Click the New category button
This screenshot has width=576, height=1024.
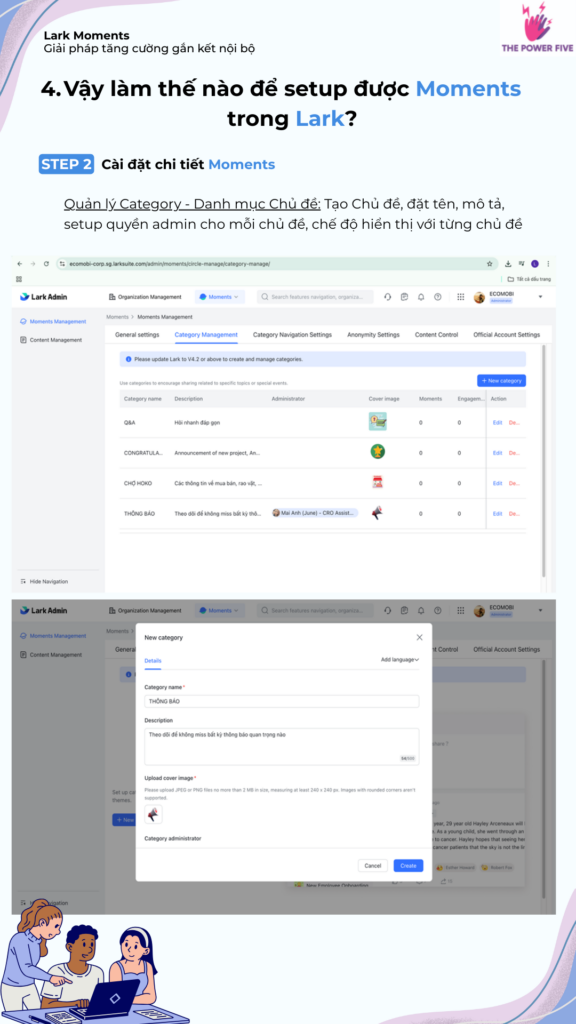501,381
